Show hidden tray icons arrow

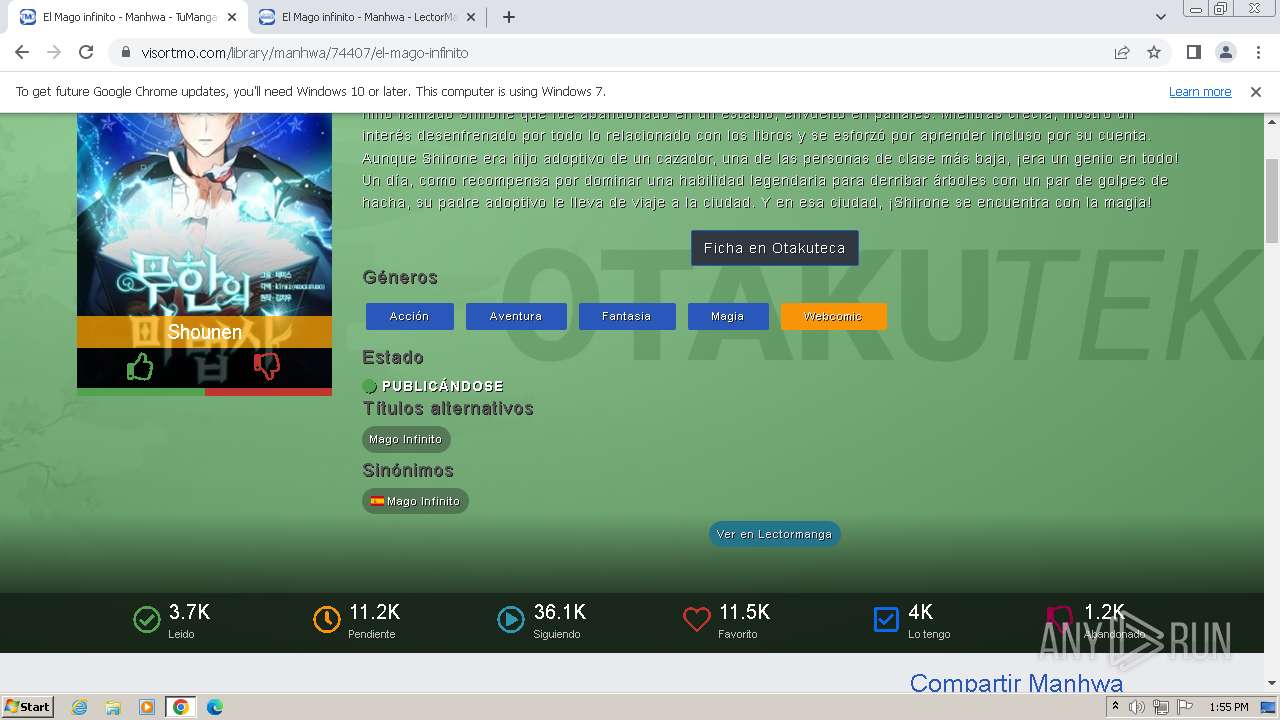click(x=1115, y=707)
